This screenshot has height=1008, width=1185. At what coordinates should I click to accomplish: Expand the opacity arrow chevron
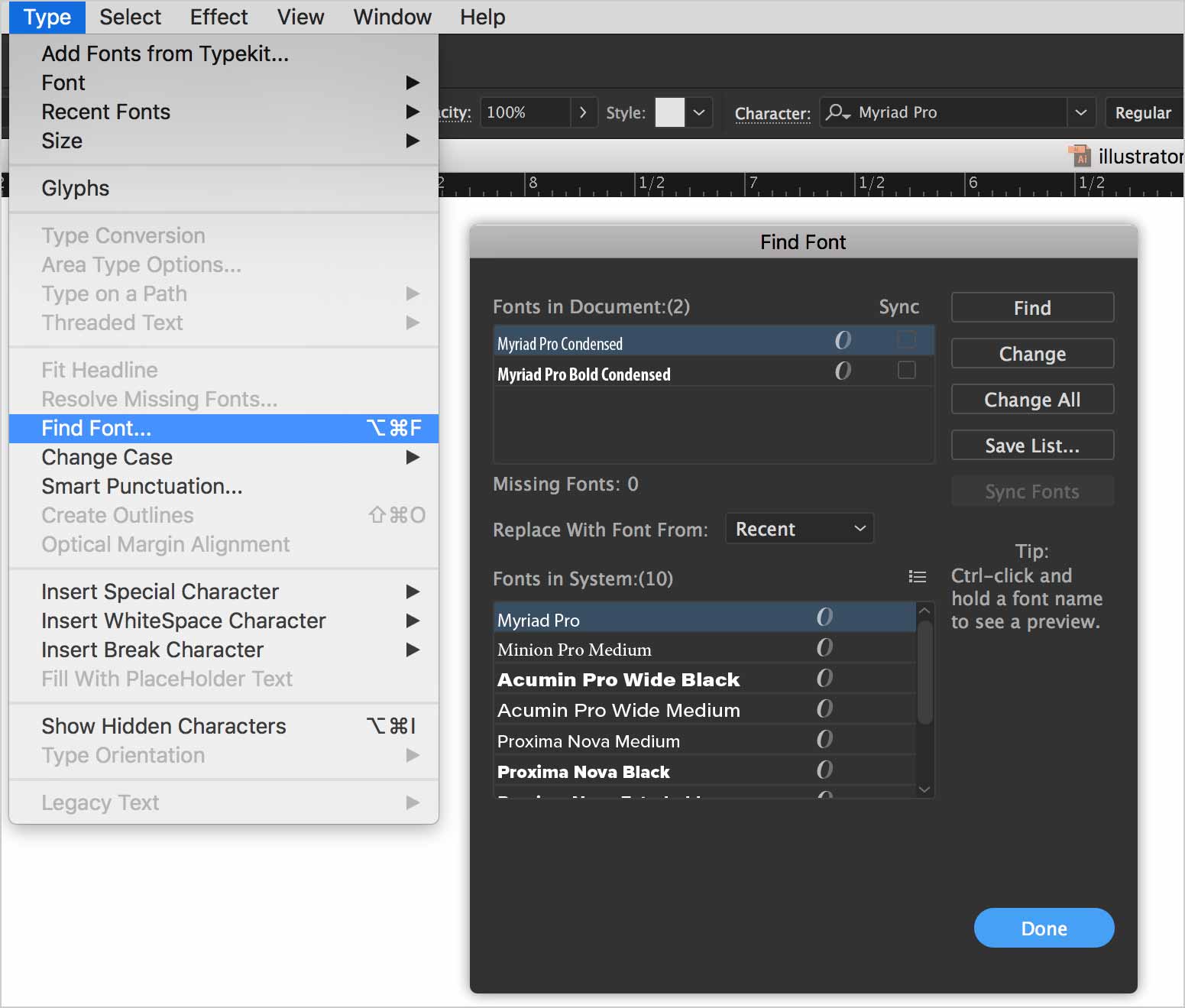pos(583,112)
